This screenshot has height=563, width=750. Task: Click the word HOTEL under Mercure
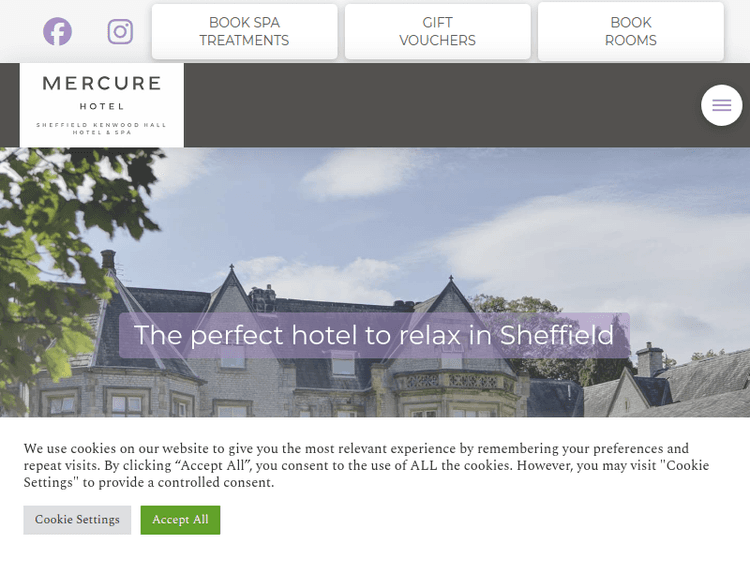(x=101, y=106)
